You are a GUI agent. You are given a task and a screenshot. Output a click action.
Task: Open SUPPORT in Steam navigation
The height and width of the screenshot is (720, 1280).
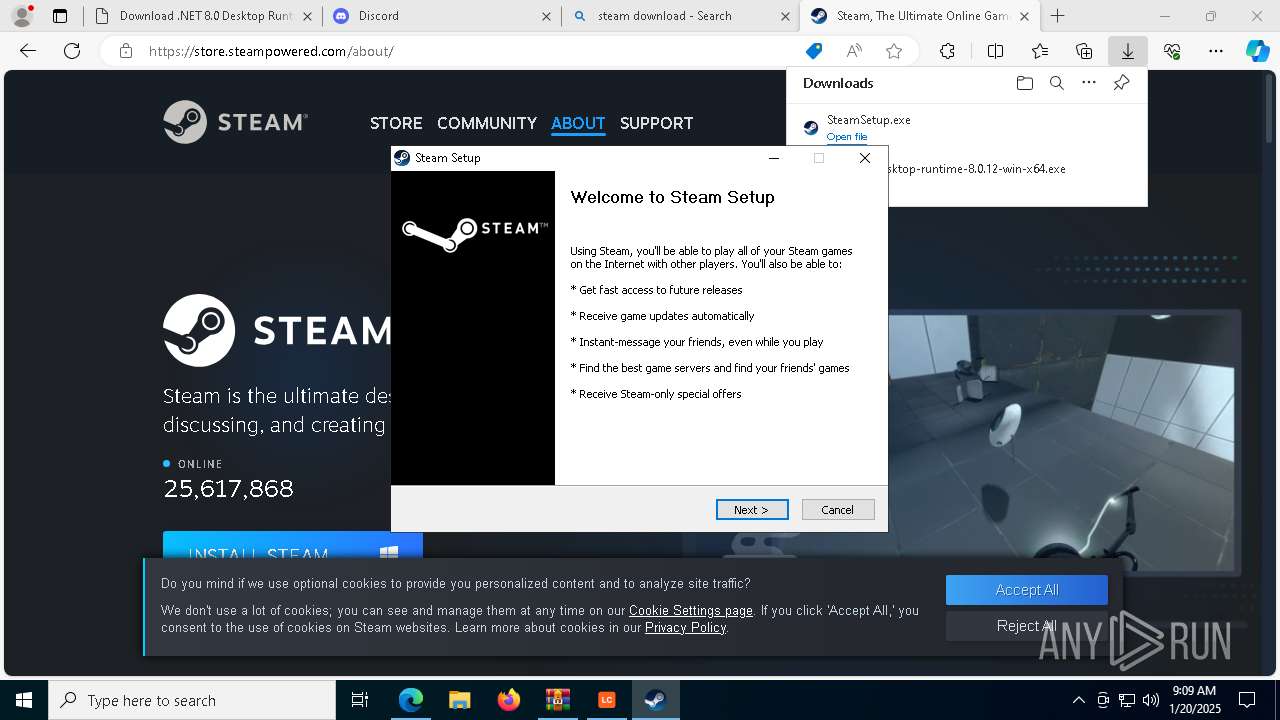656,123
